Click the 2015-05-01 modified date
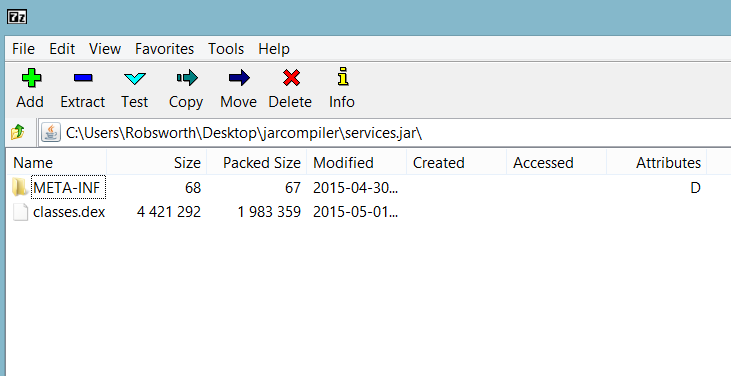 click(x=355, y=212)
